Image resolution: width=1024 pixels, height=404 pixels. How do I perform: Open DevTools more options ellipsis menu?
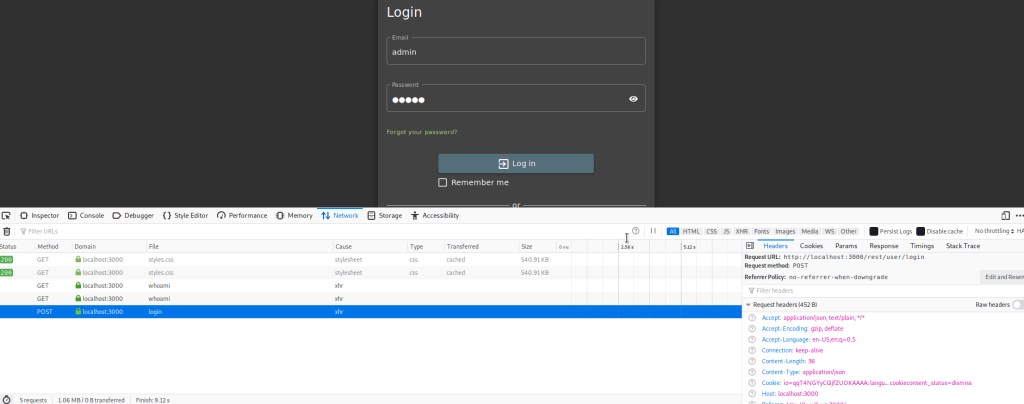(1019, 215)
